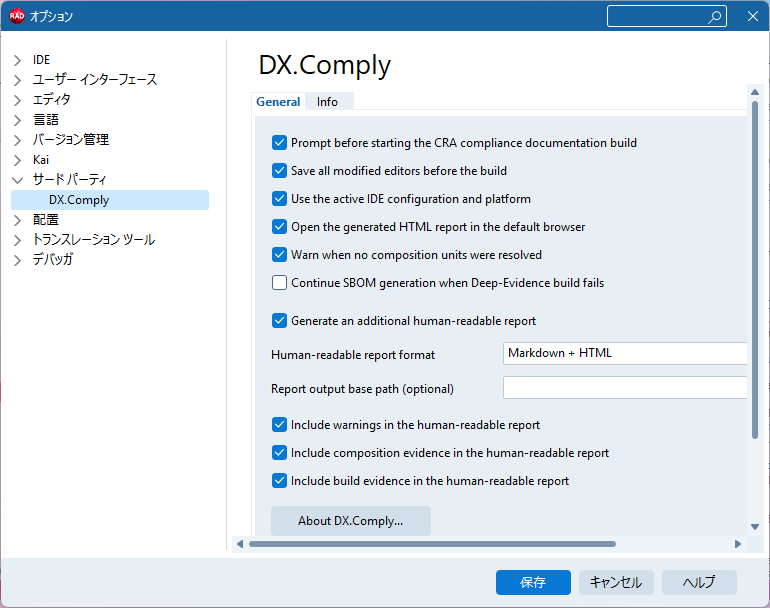Select the トランスレーション ツール category
This screenshot has width=770, height=608.
coord(94,240)
